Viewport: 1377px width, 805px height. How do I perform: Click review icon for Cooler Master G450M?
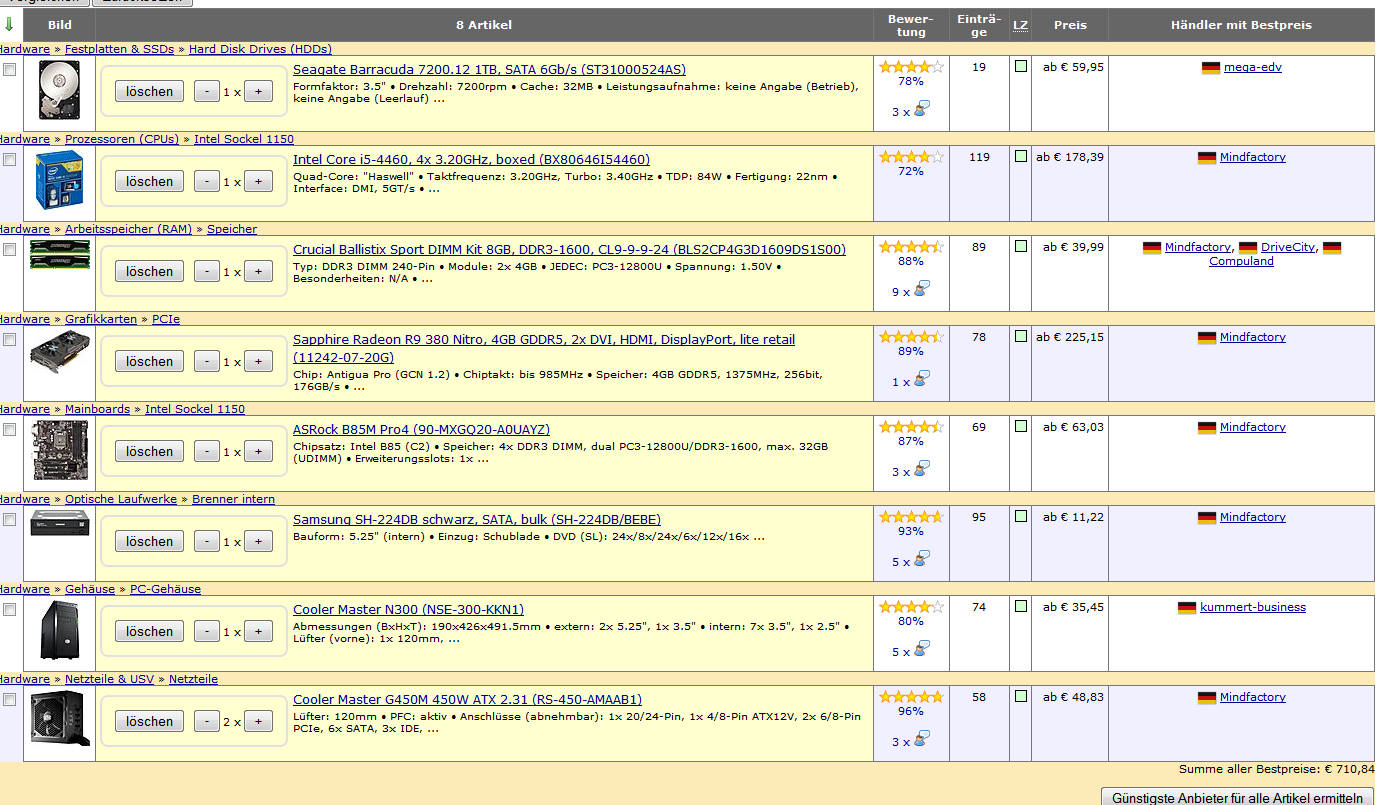921,739
